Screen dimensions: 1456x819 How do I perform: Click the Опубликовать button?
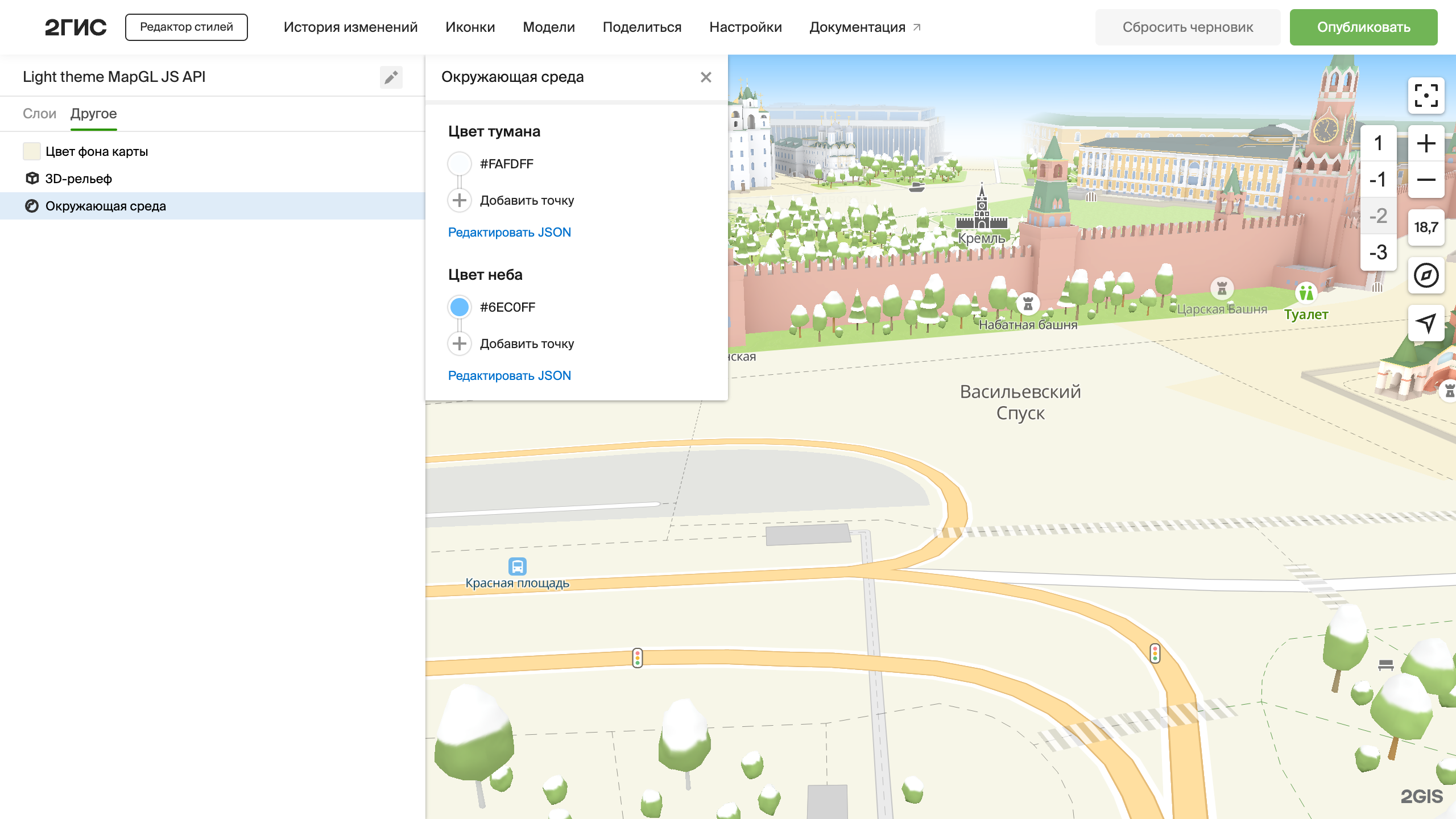[1363, 27]
